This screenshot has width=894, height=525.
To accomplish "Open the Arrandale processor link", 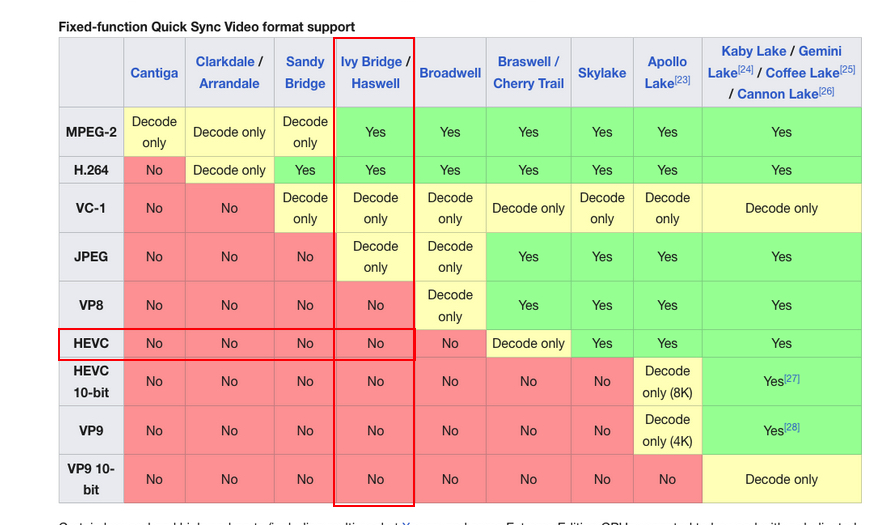I will pyautogui.click(x=229, y=84).
